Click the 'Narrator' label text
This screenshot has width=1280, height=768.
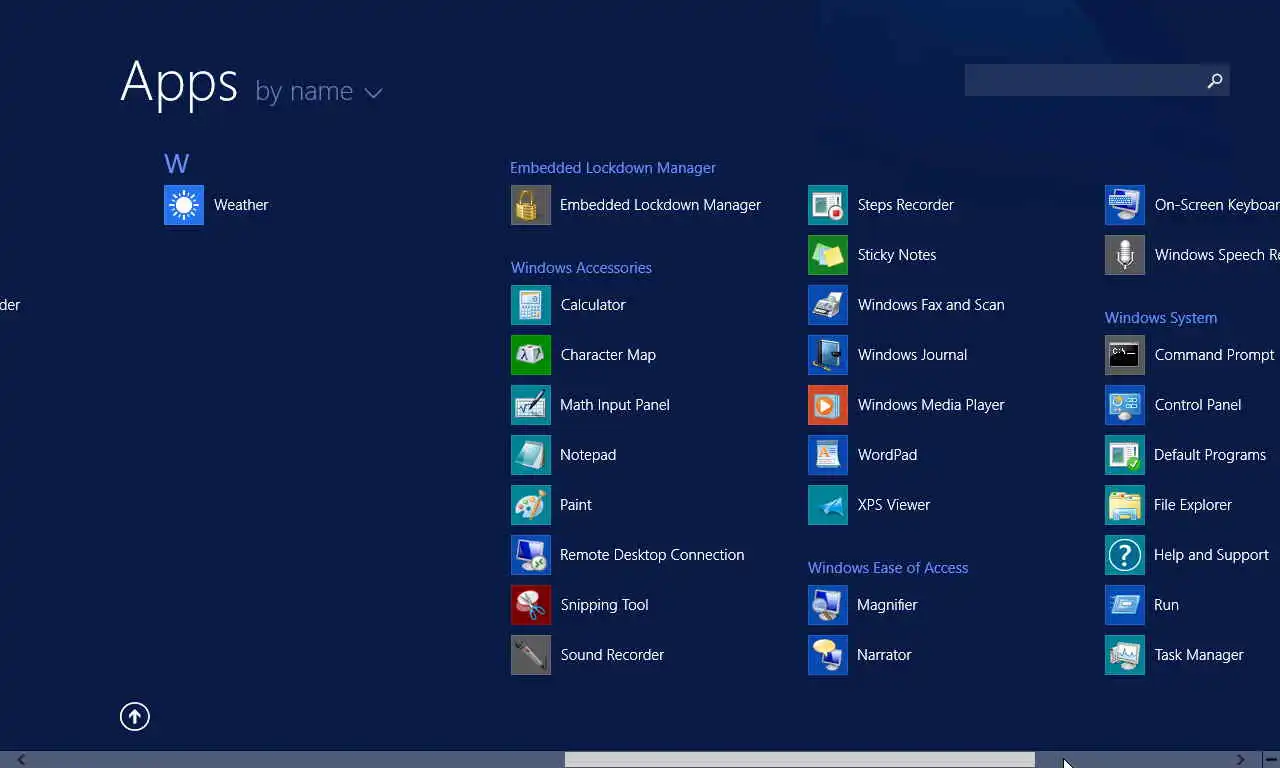[x=884, y=655]
